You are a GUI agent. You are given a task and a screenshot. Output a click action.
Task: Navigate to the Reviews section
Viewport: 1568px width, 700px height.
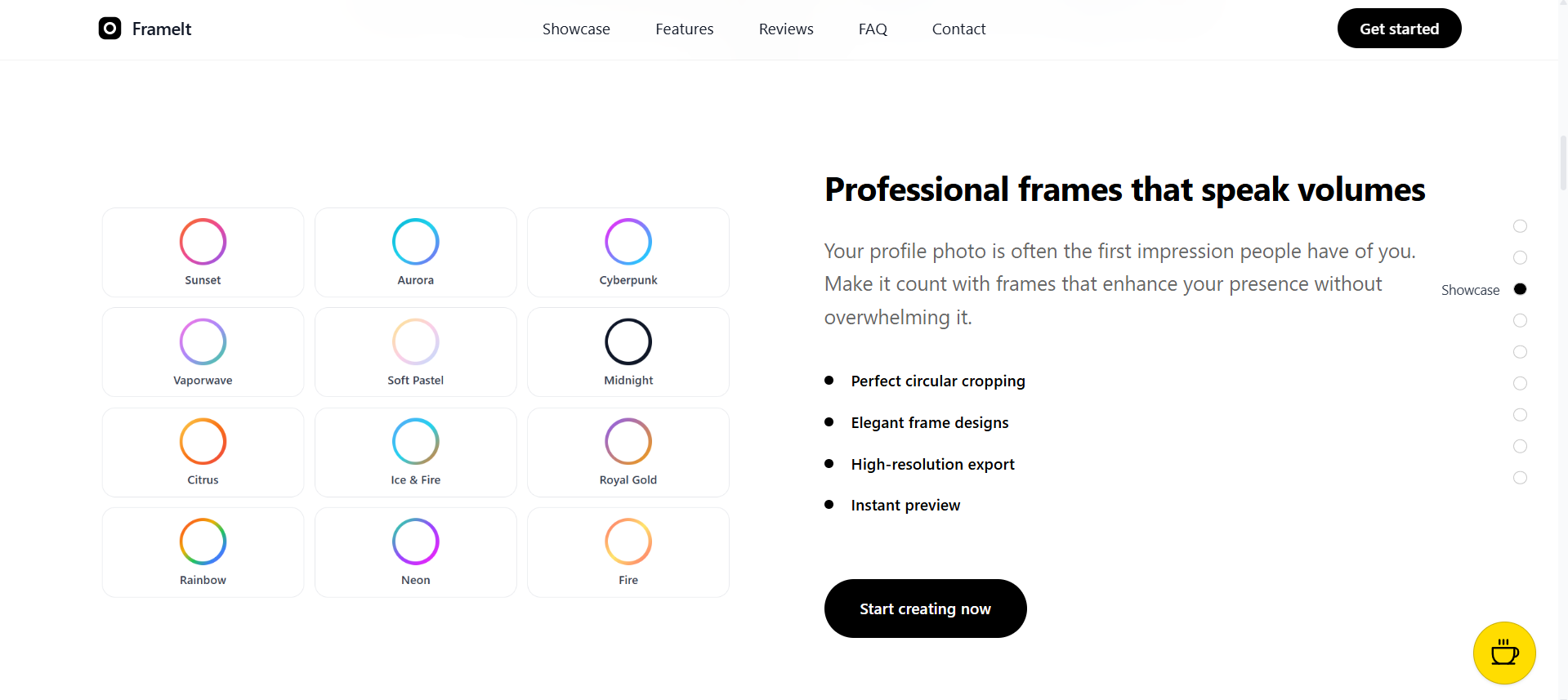click(785, 29)
